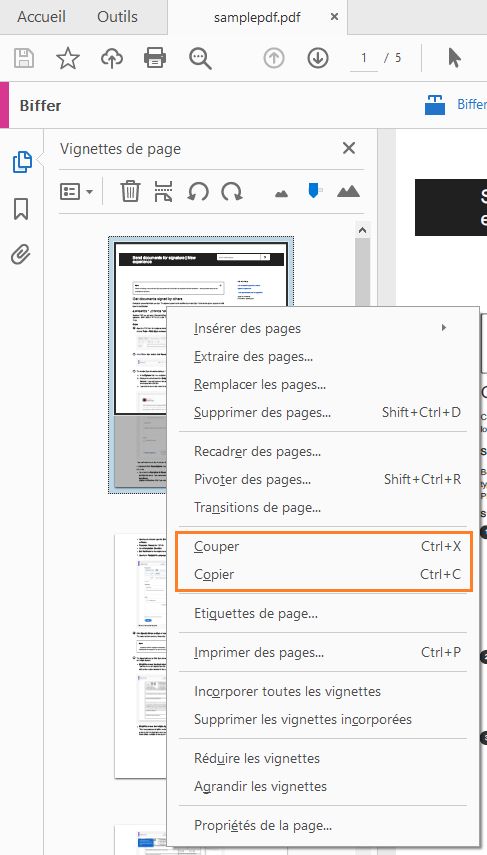Expand the Insérer des pages submenu

[321, 328]
